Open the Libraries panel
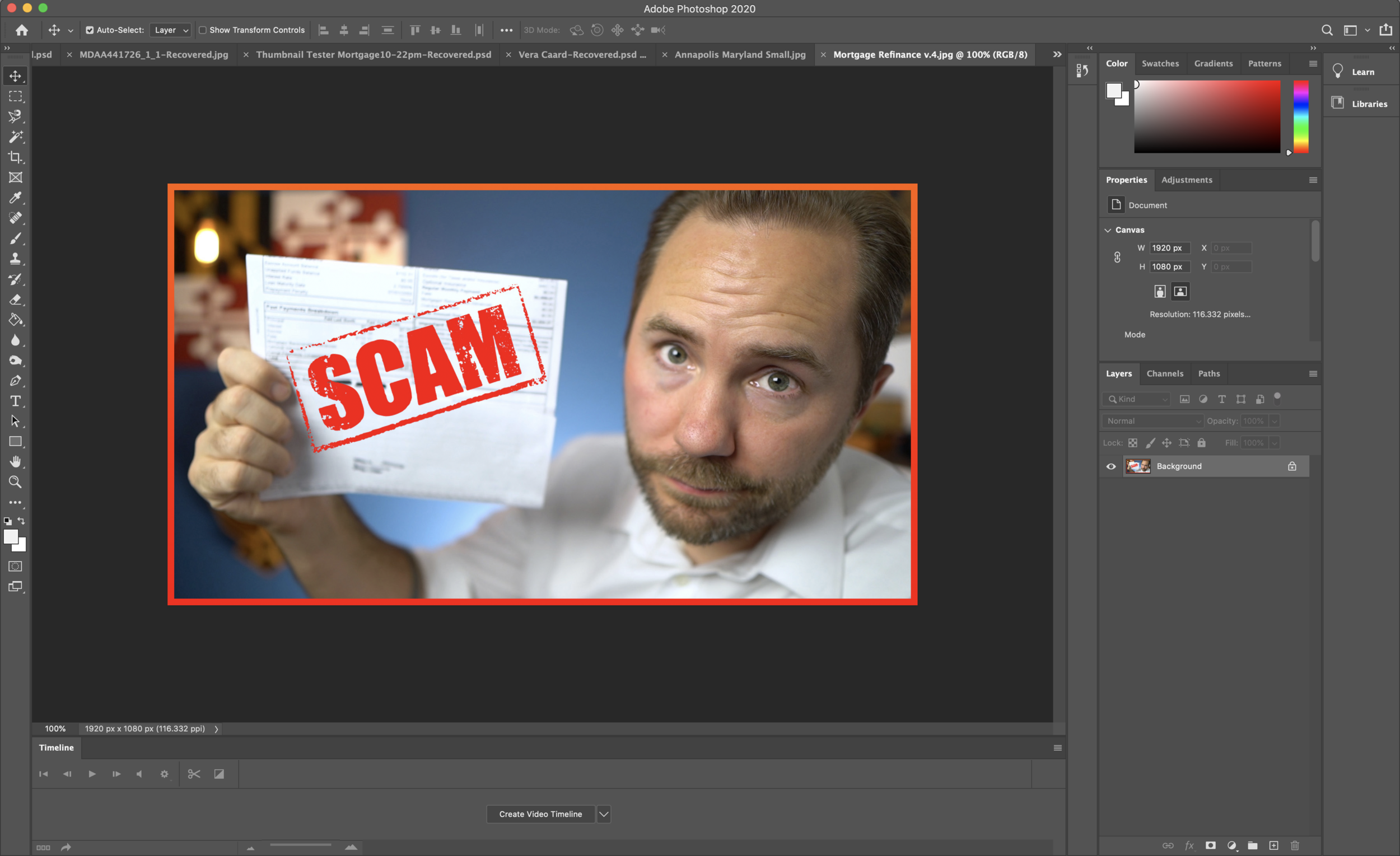 1368,104
